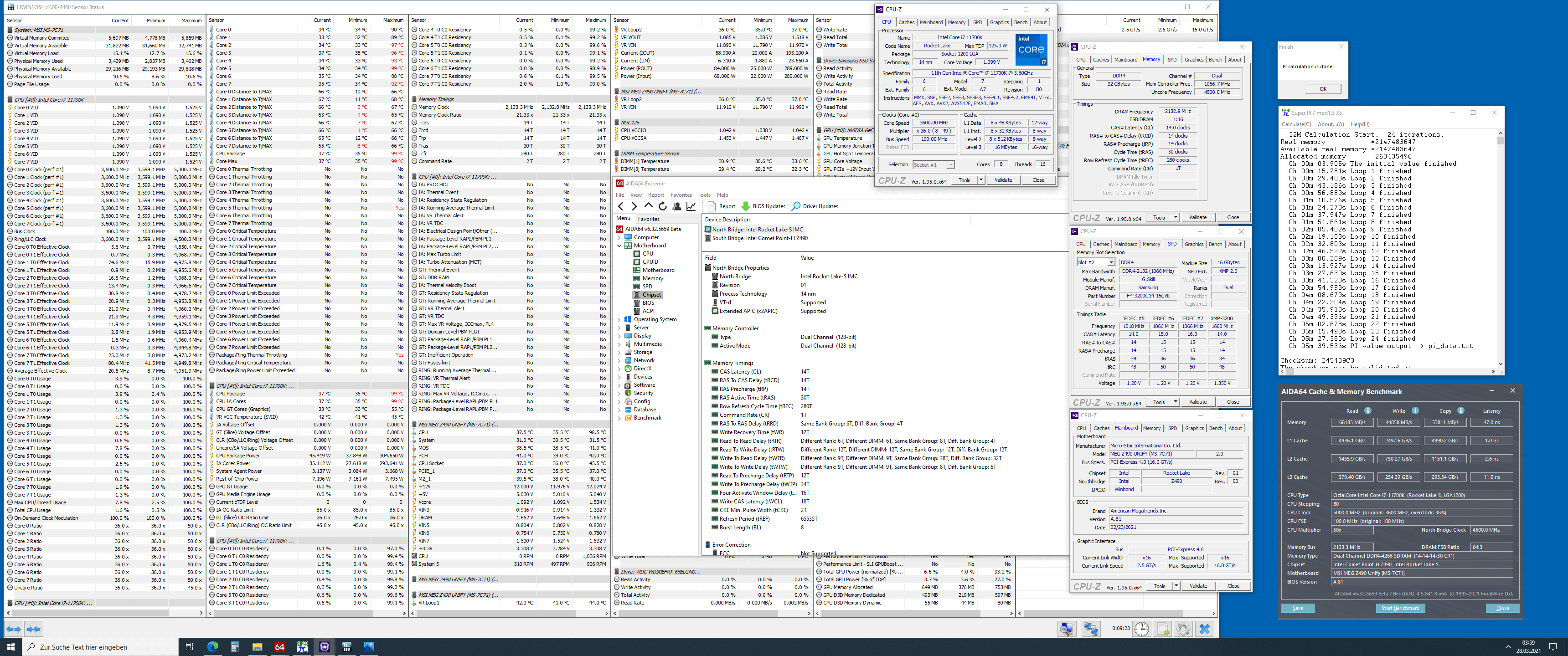Click taskbar search box
This screenshot has height=656, width=1568.
[x=100, y=646]
